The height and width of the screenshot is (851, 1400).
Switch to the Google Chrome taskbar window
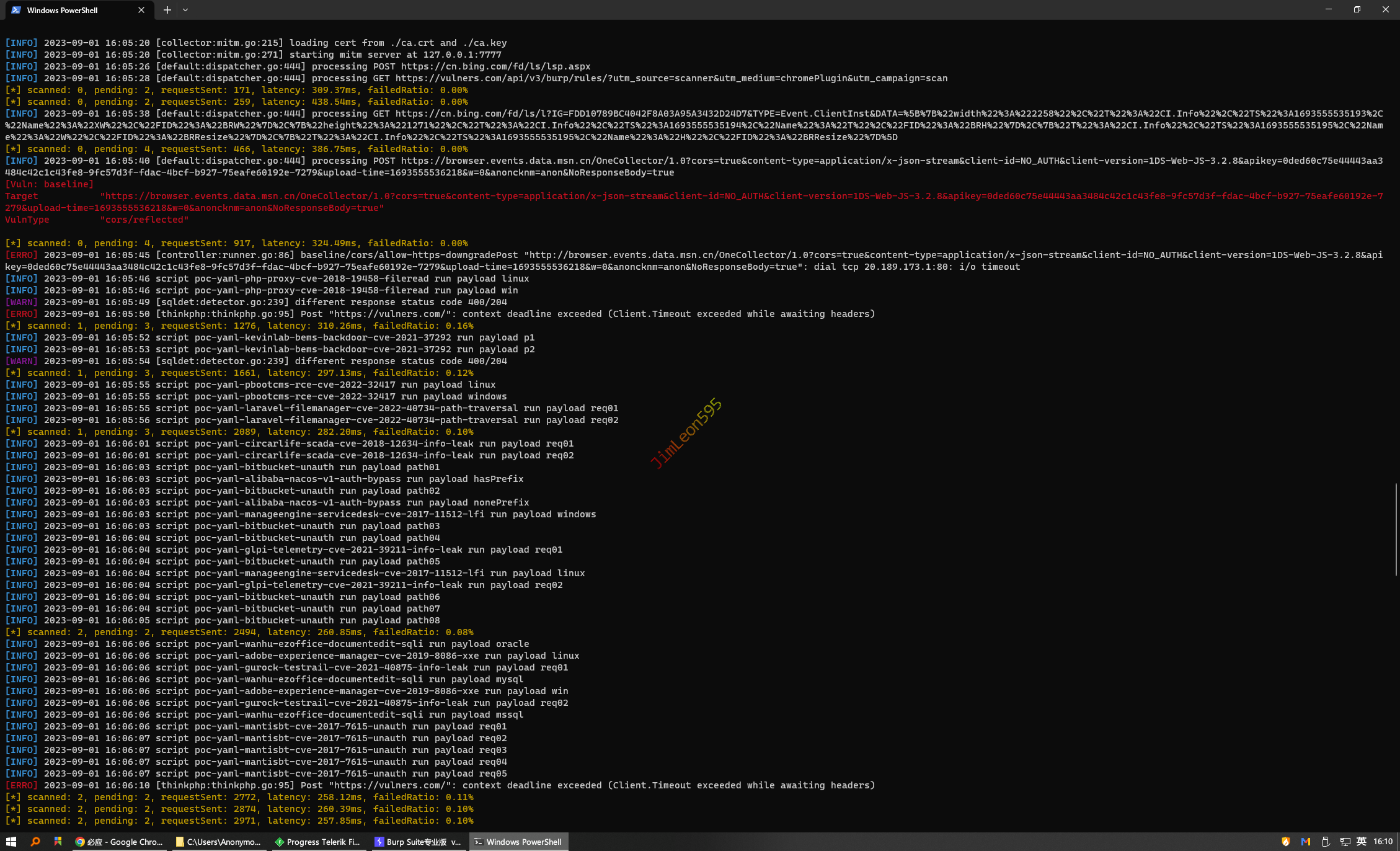click(x=119, y=842)
